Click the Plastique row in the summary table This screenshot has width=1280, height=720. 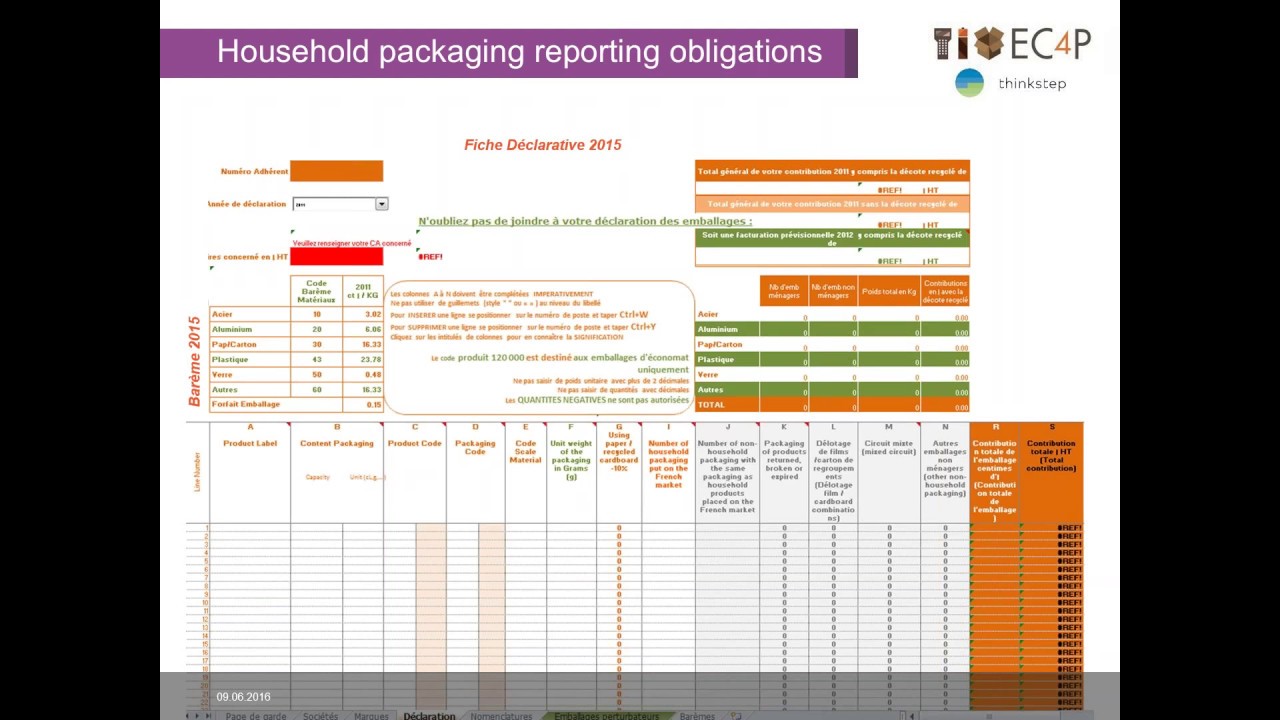(832, 360)
